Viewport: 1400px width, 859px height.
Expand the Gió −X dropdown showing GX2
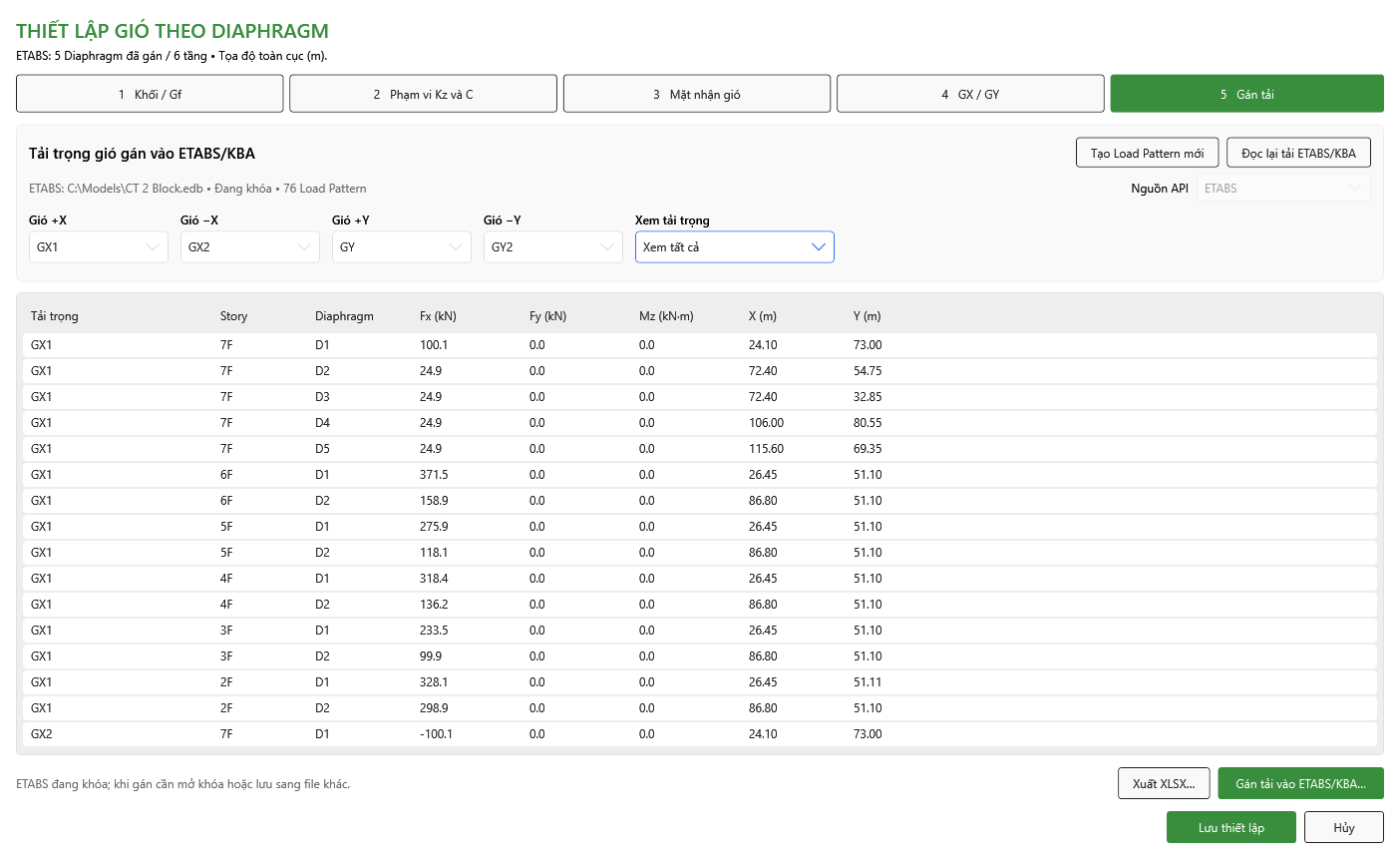[x=250, y=246]
